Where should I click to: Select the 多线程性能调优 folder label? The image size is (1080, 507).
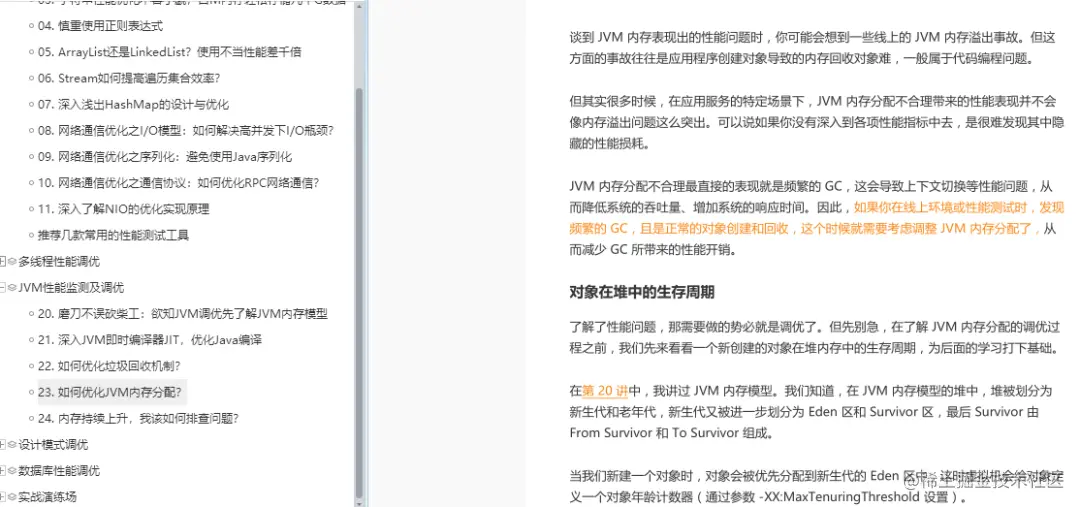(59, 261)
